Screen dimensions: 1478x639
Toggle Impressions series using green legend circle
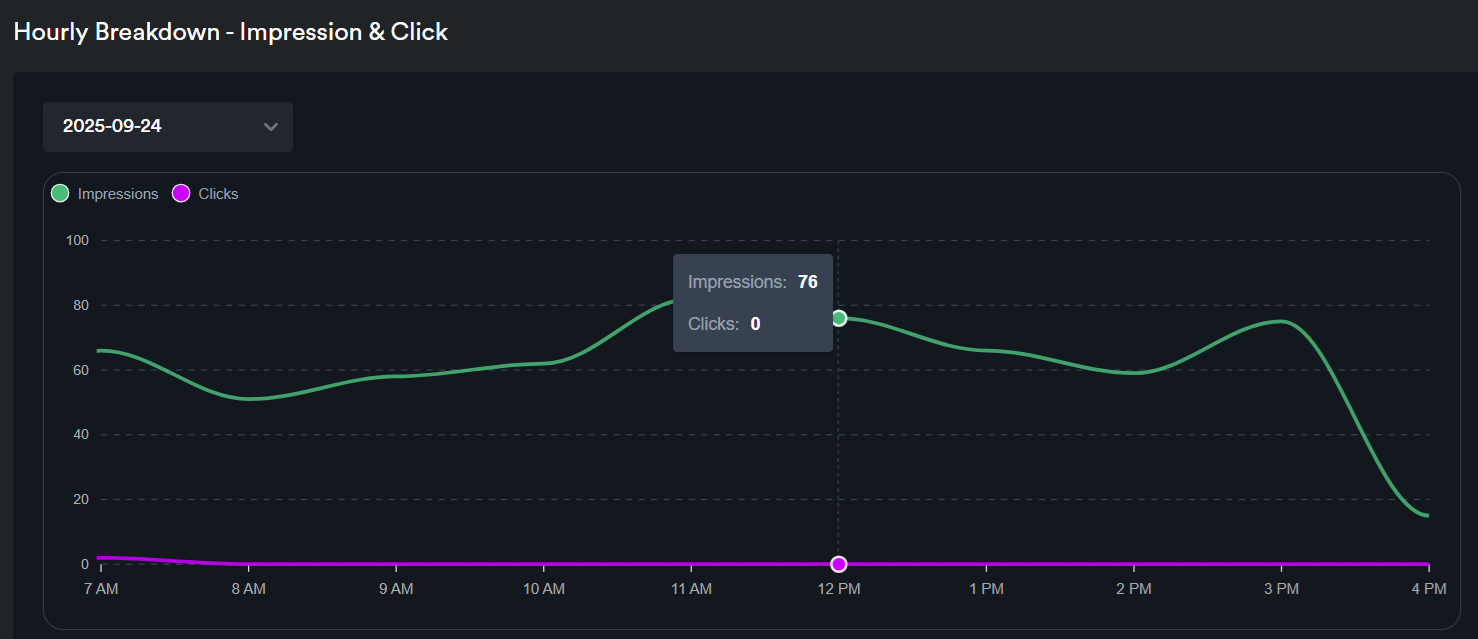pyautogui.click(x=60, y=194)
